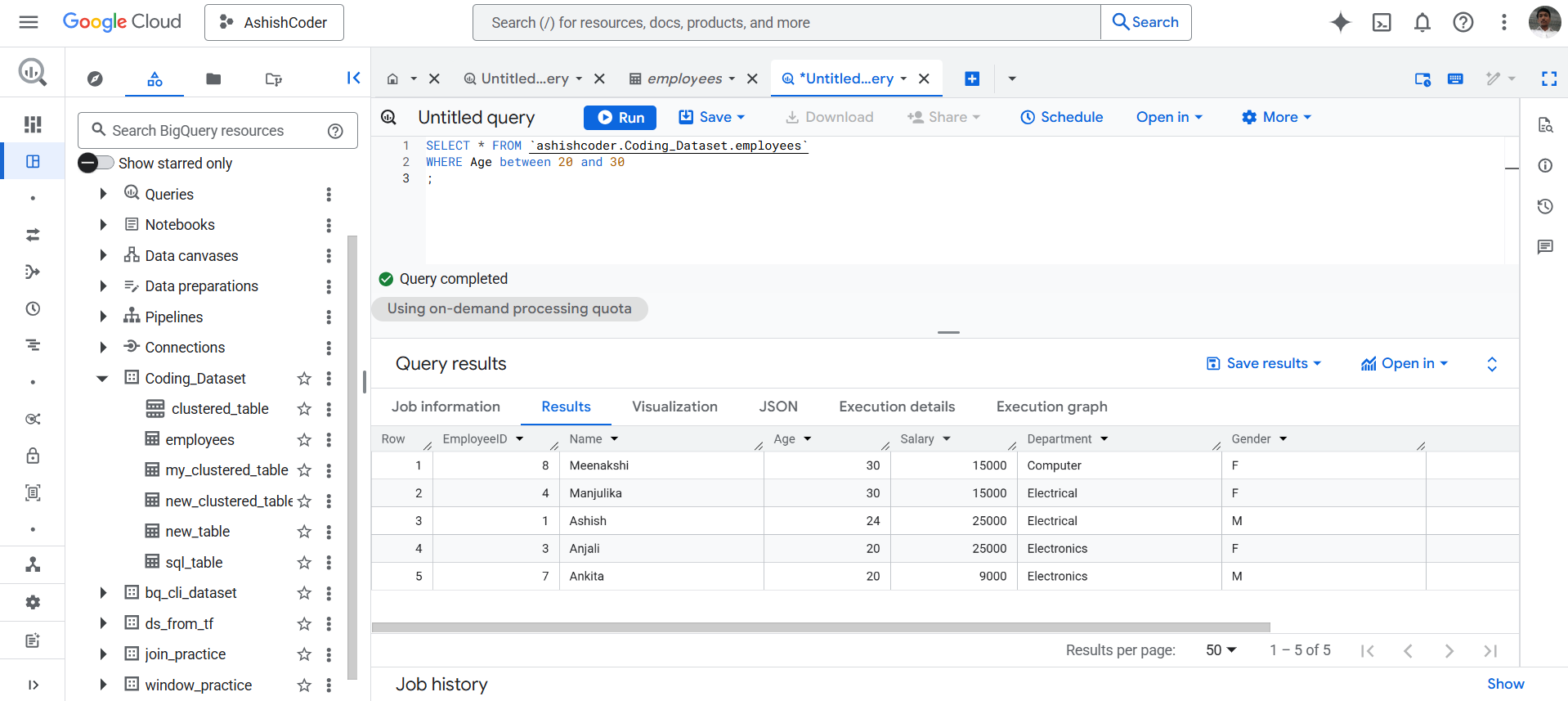Click the results pane resize handle
Screen dimensions: 1568x701
point(948,332)
